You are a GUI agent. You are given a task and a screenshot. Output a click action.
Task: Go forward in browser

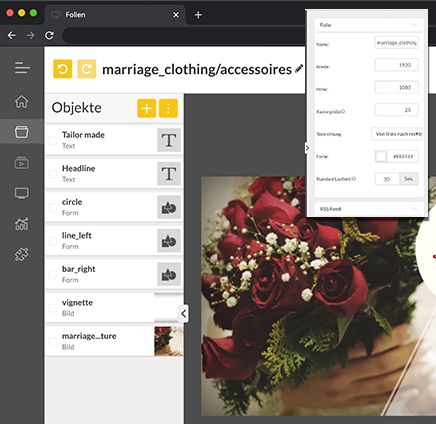click(x=31, y=35)
